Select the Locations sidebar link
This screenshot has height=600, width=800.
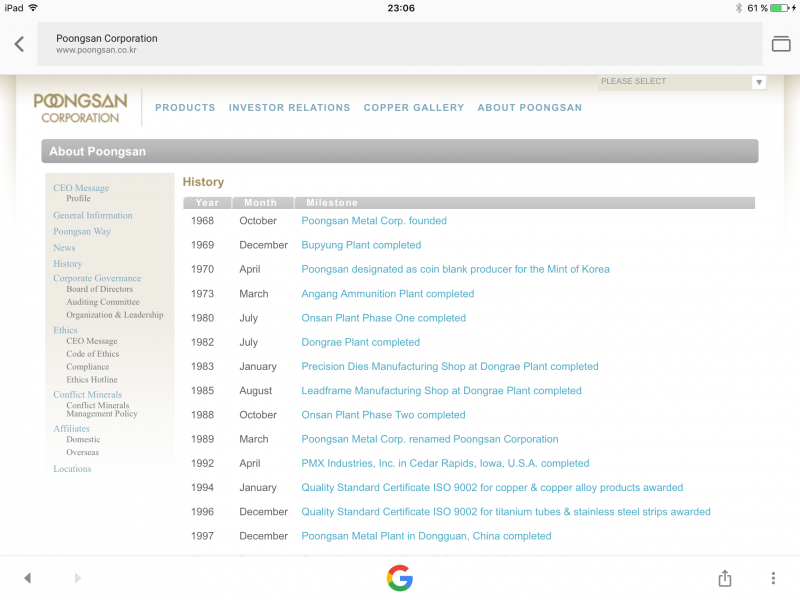(72, 469)
